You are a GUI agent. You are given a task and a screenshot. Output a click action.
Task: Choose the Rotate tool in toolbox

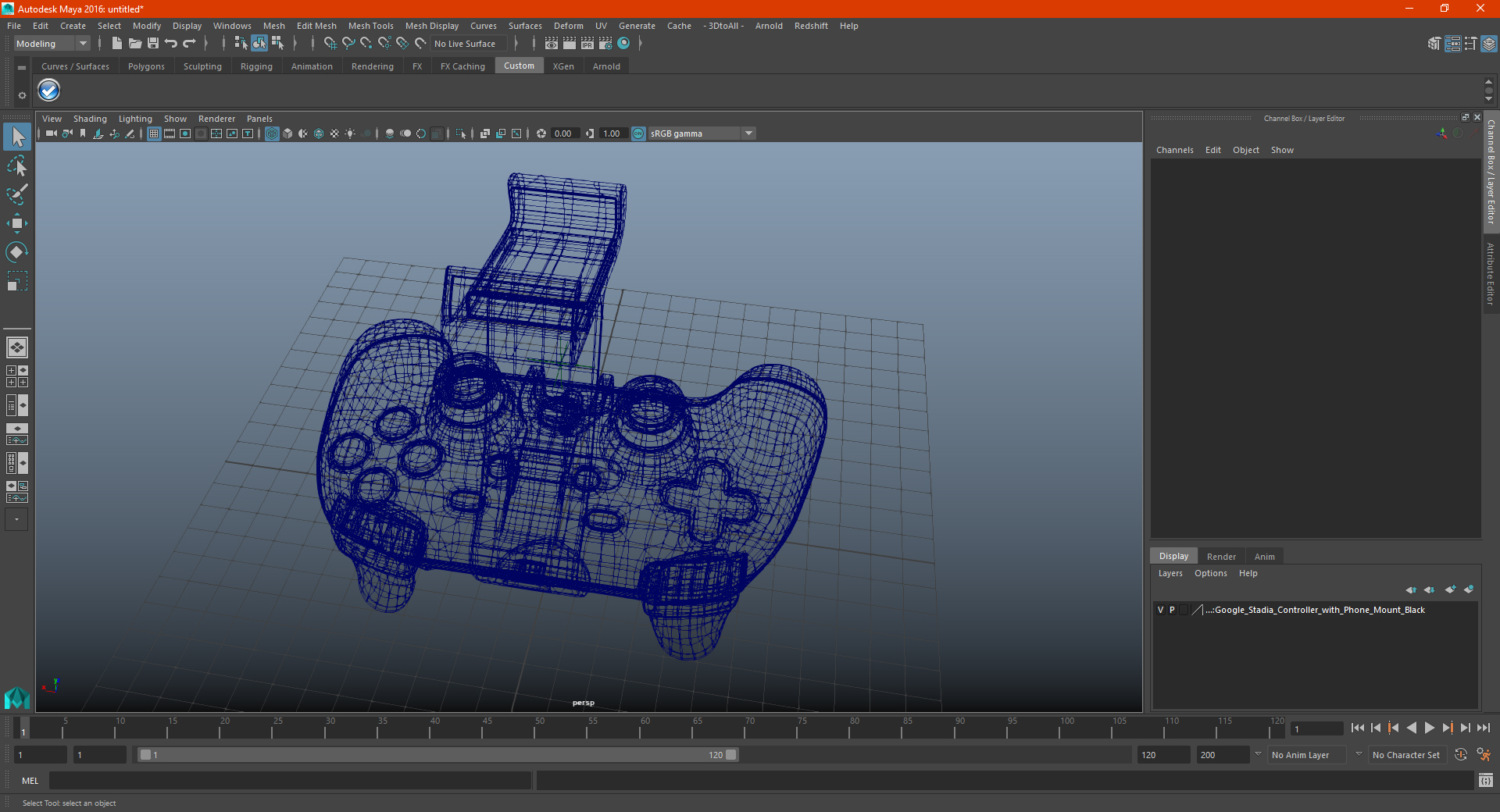[x=17, y=252]
